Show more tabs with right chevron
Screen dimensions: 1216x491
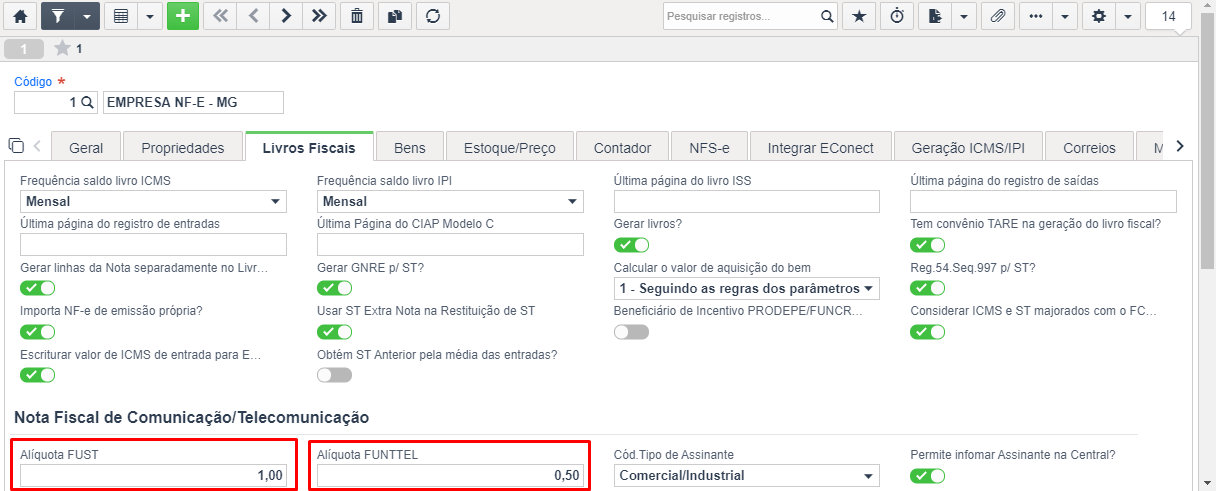click(x=1180, y=146)
